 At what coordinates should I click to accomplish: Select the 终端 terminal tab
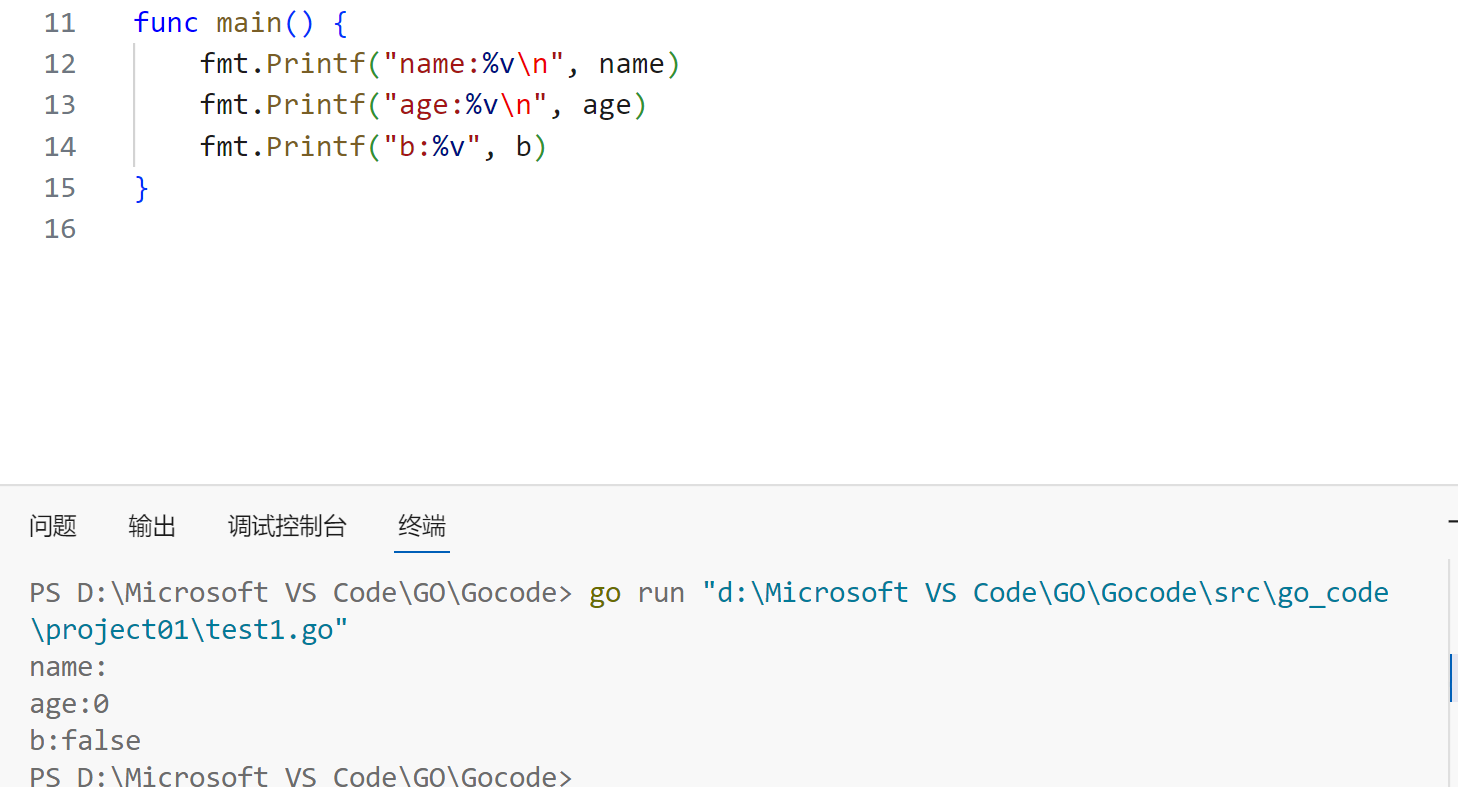[x=421, y=526]
